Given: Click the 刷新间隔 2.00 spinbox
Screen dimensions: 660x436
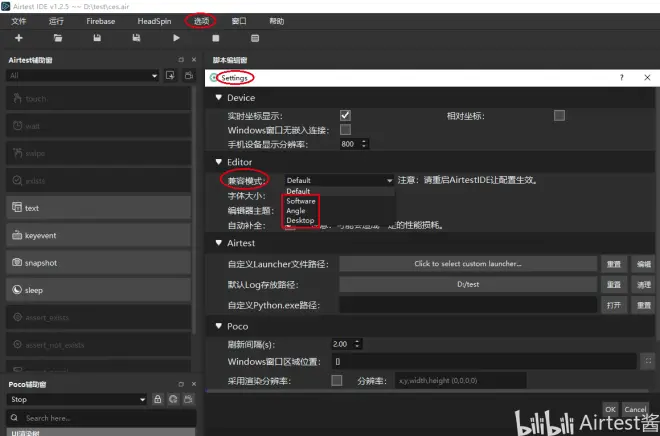Looking at the screenshot, I should tap(347, 344).
